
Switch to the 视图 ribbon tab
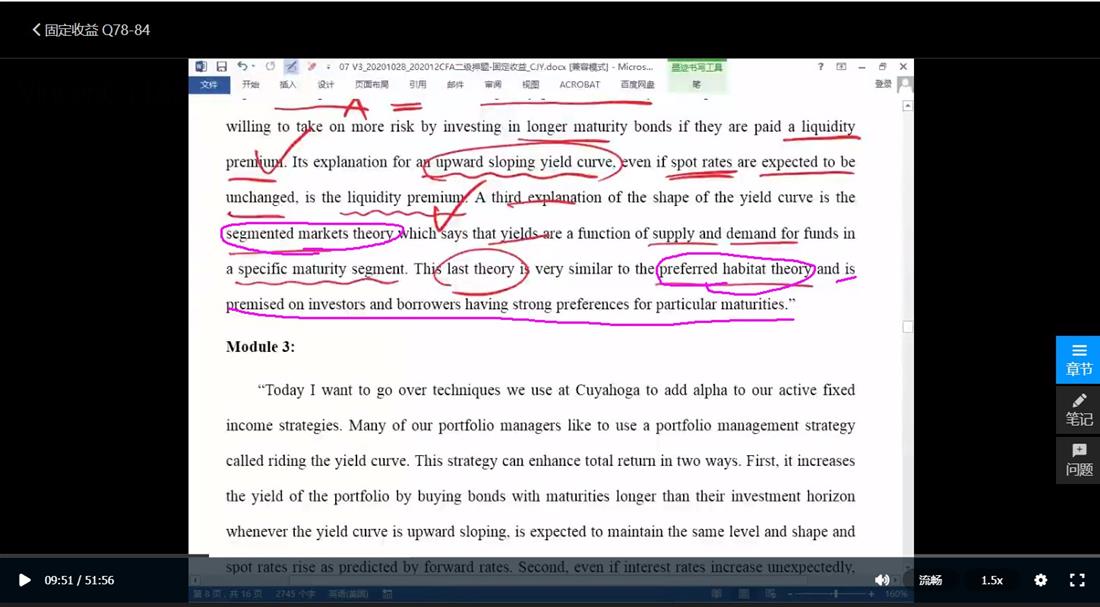click(530, 84)
